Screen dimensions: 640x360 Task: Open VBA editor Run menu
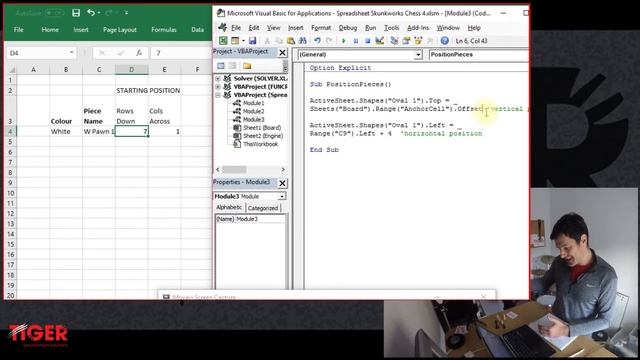370,28
